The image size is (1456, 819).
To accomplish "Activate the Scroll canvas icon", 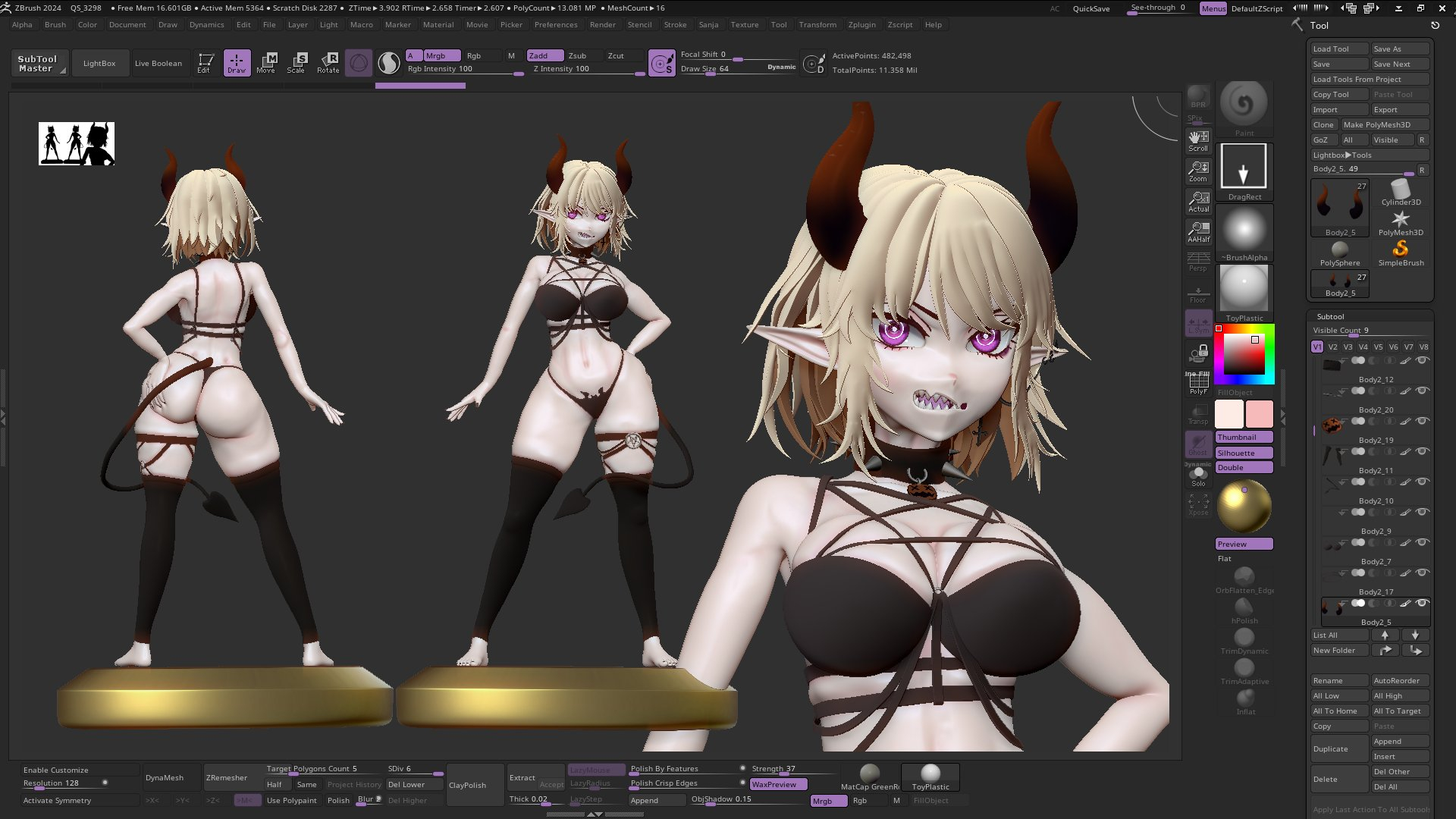I will pos(1198,140).
